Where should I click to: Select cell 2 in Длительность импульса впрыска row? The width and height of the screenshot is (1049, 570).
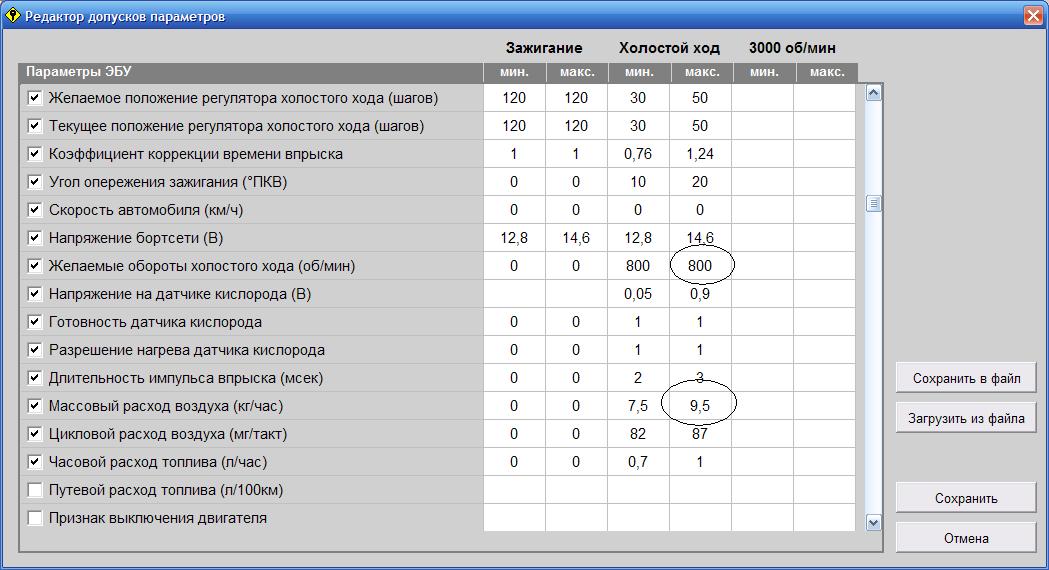click(x=638, y=378)
